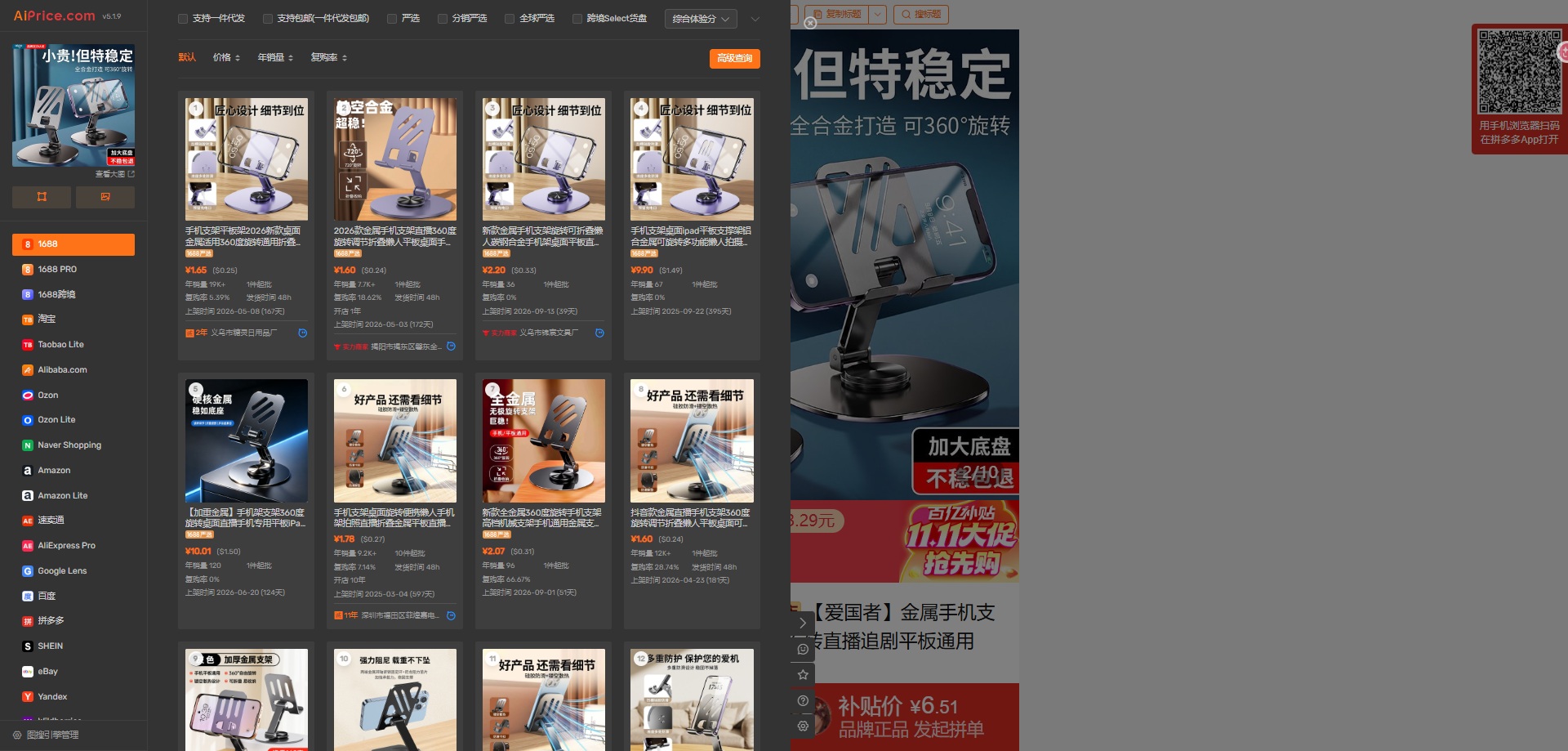Select the 1688 PRO engine tab
Image resolution: width=1568 pixels, height=751 pixels.
73,270
